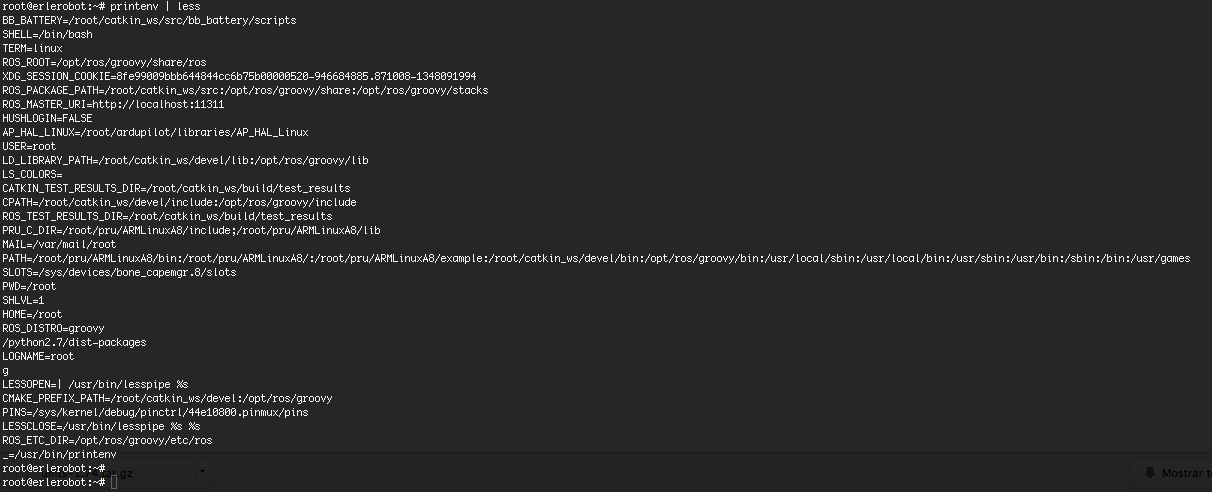Click the terminal cursor at the last prompt
Screen dimensions: 1212x492
click(115, 482)
